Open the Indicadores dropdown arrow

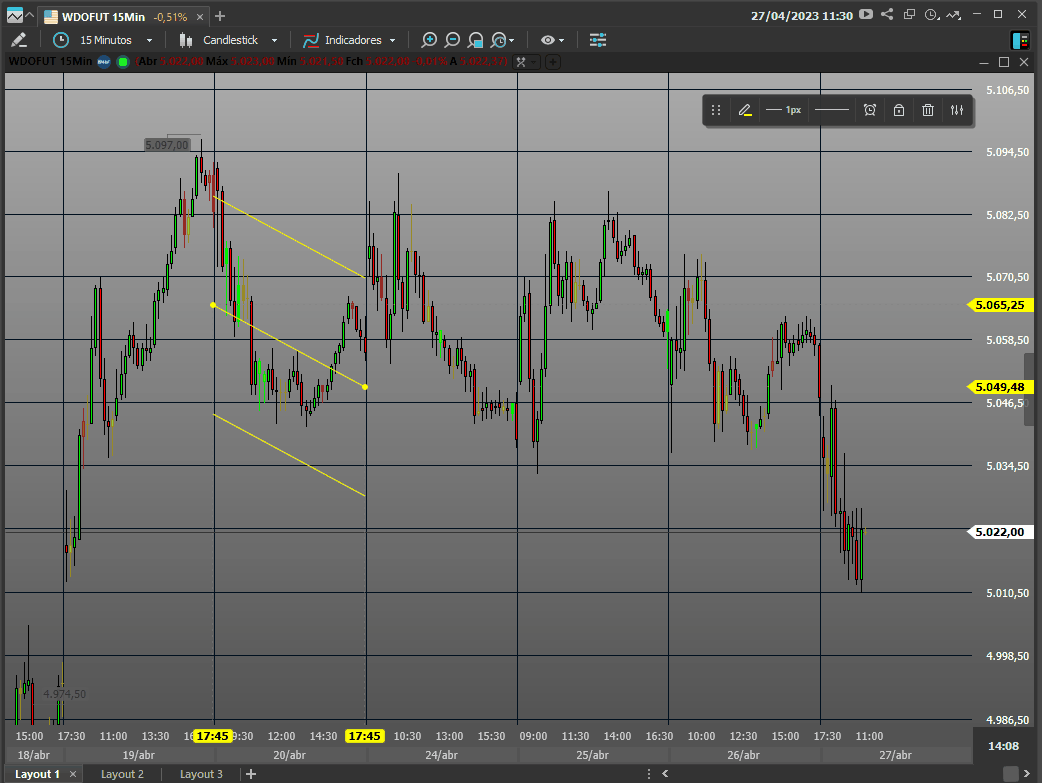[x=392, y=41]
